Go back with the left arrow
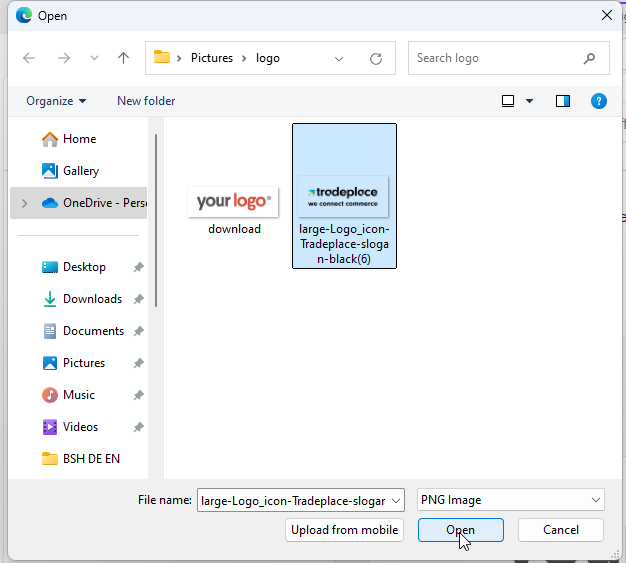Viewport: 626px width, 563px height. [29, 58]
